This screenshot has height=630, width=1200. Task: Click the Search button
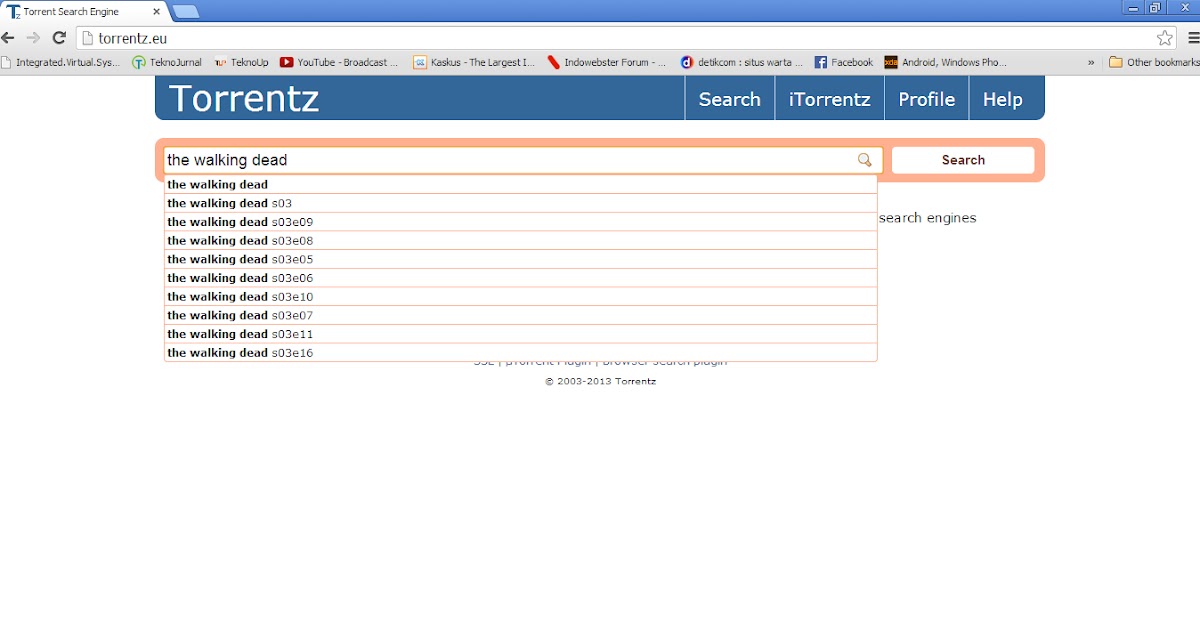(963, 160)
